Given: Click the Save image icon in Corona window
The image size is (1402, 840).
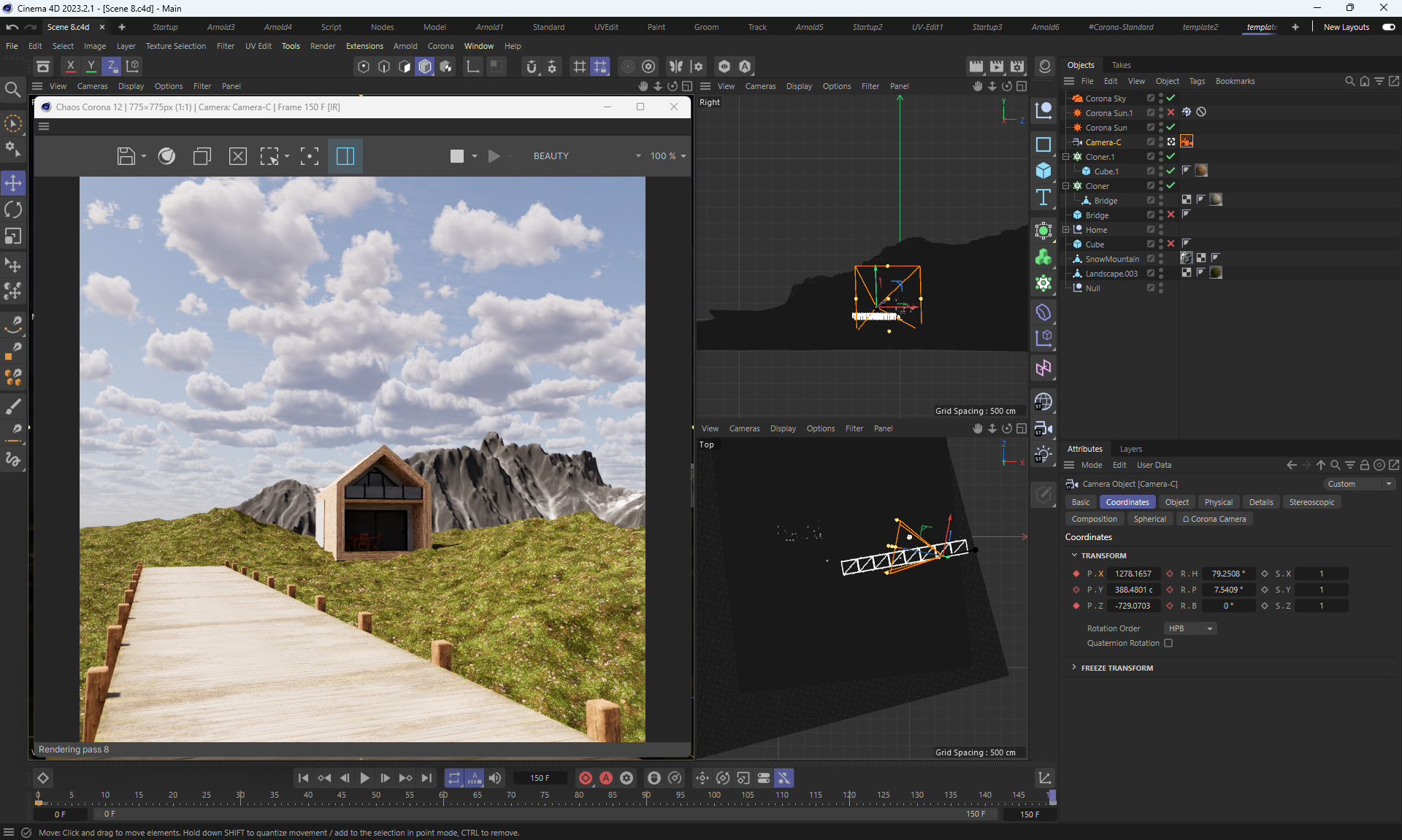Looking at the screenshot, I should click(126, 156).
